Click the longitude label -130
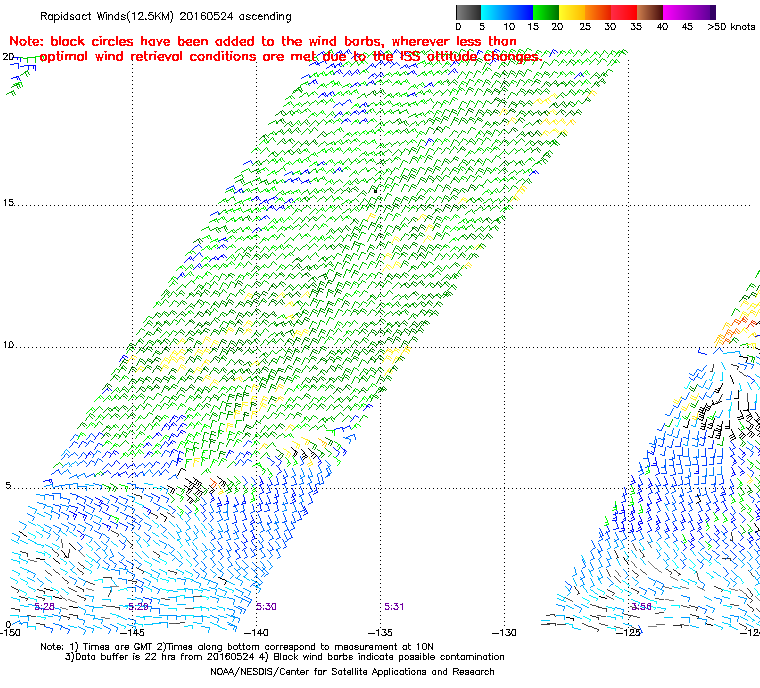Viewport: 760px width, 688px height. 504,633
